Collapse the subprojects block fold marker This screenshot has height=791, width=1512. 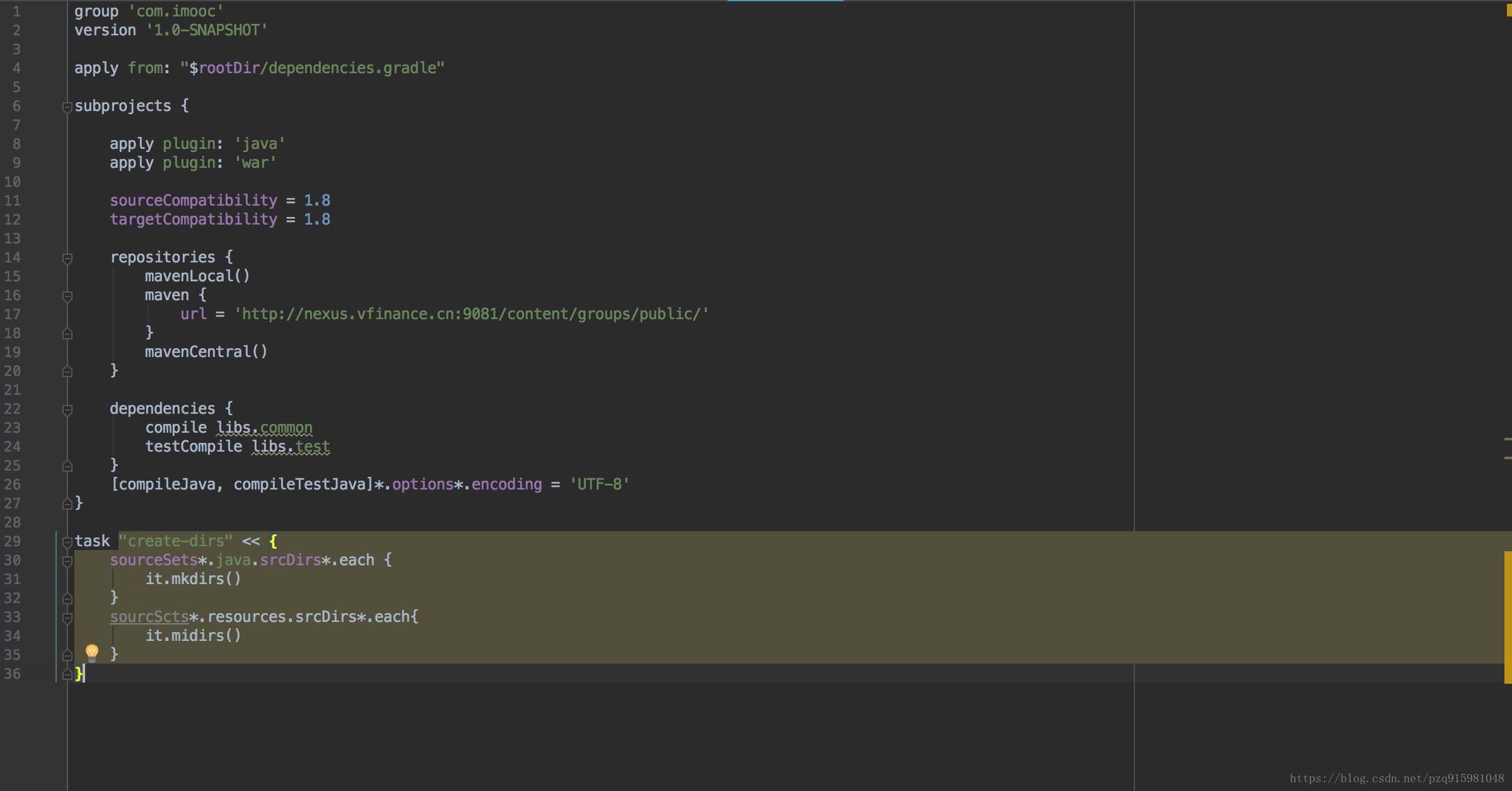point(67,107)
